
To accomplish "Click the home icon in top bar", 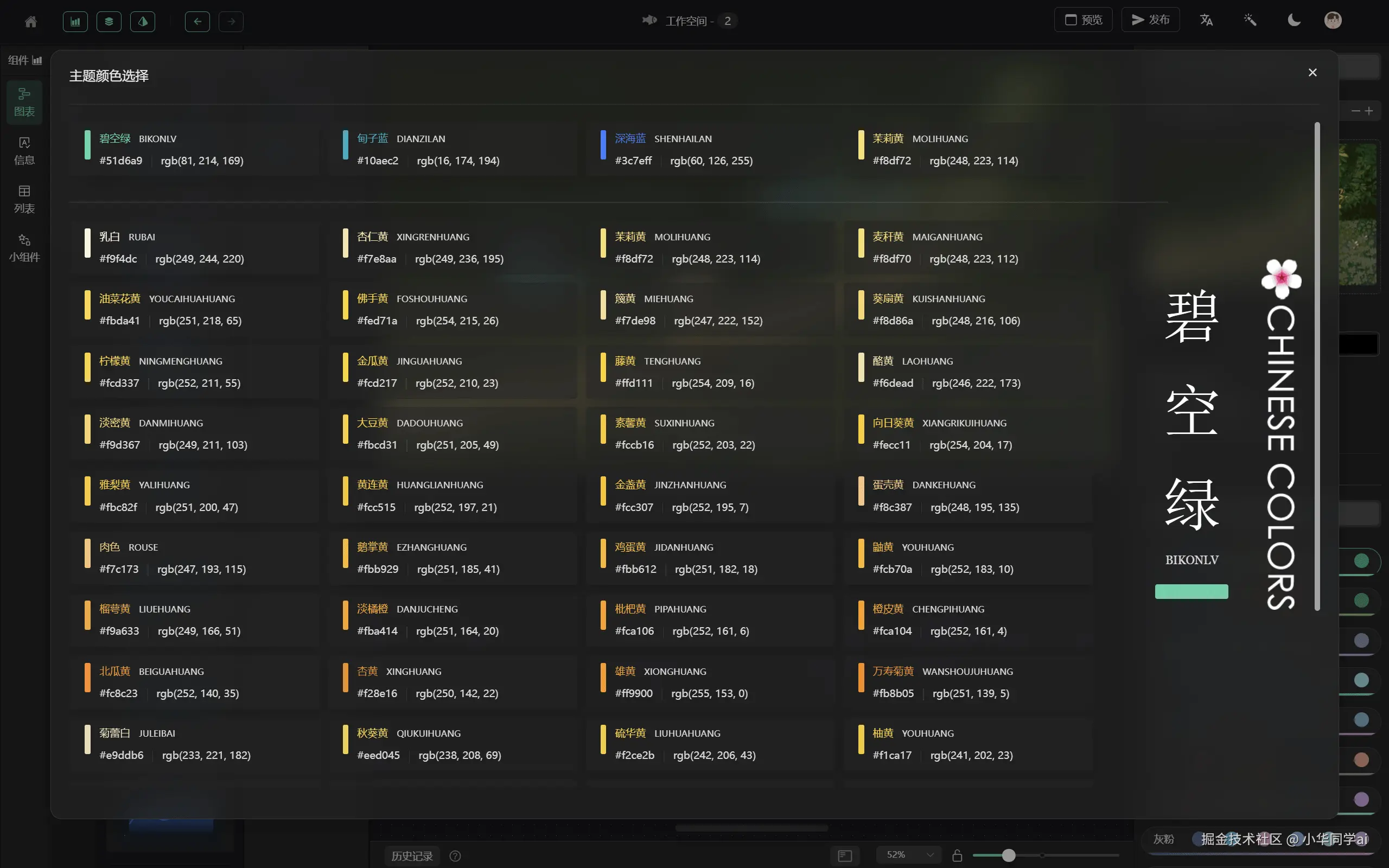I will click(31, 21).
